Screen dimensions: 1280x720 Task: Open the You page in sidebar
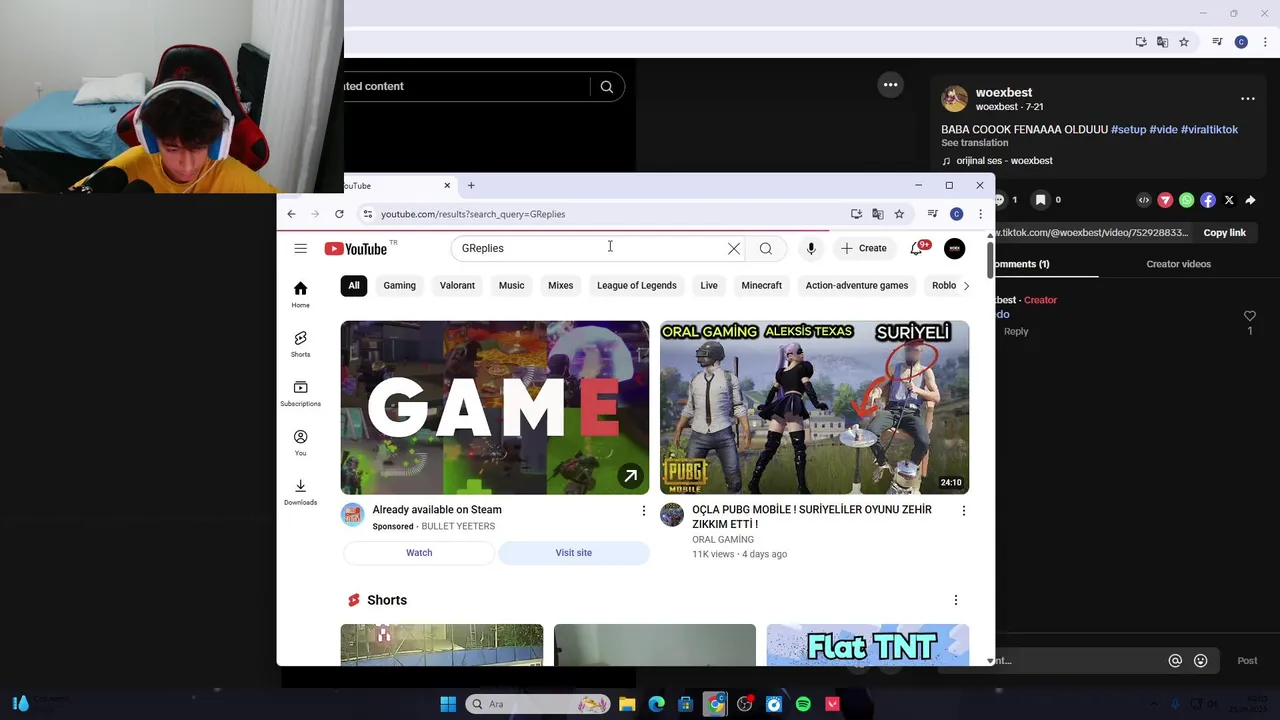[x=300, y=442]
